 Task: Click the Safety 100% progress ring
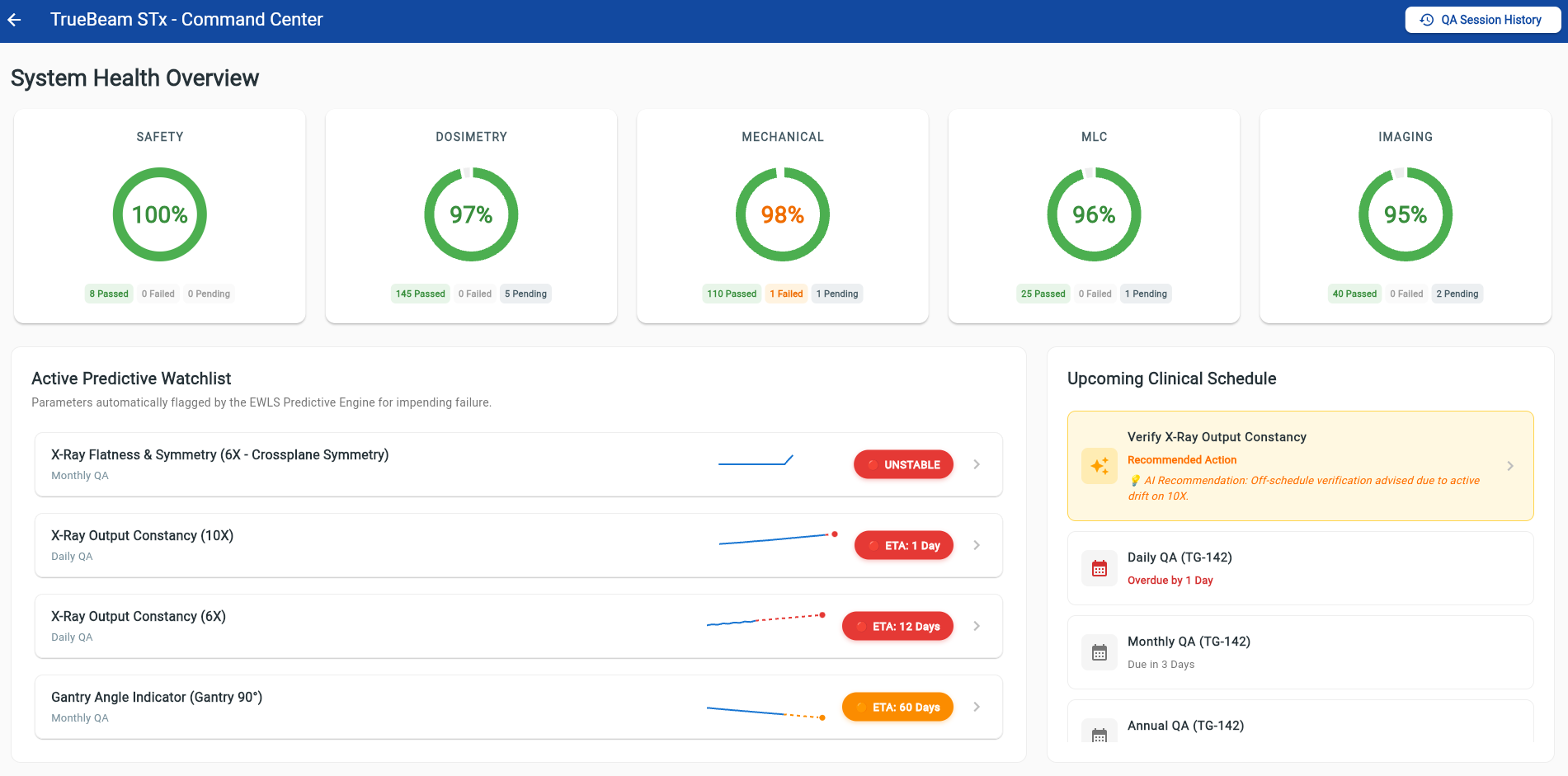tap(160, 214)
